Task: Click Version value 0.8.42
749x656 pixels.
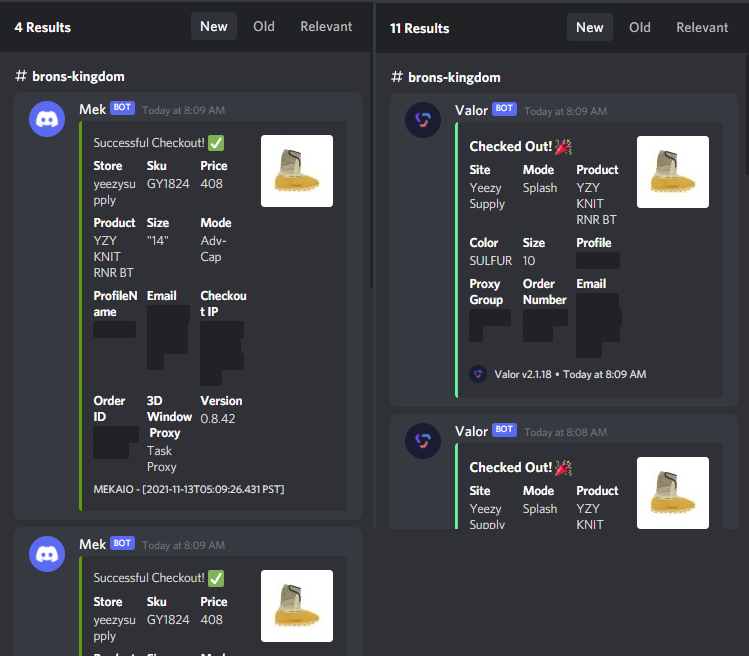Action: 218,419
